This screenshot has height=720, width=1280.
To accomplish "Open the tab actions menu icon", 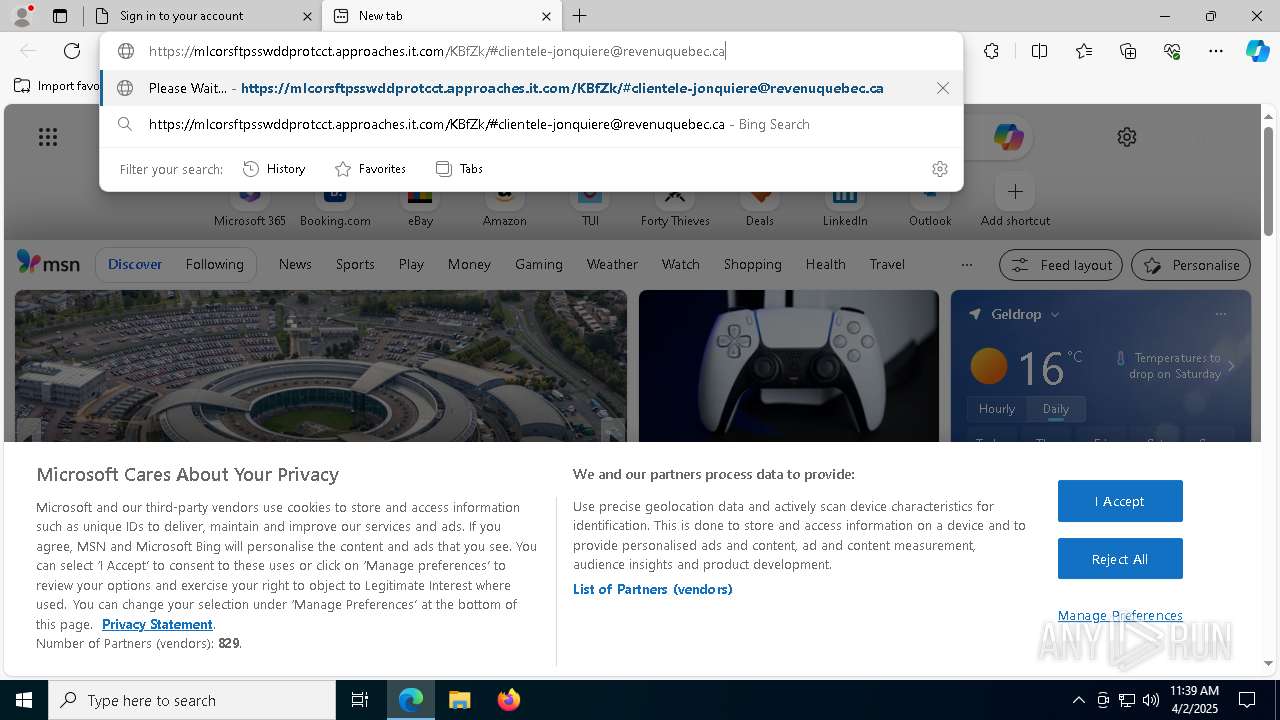I will (x=60, y=16).
